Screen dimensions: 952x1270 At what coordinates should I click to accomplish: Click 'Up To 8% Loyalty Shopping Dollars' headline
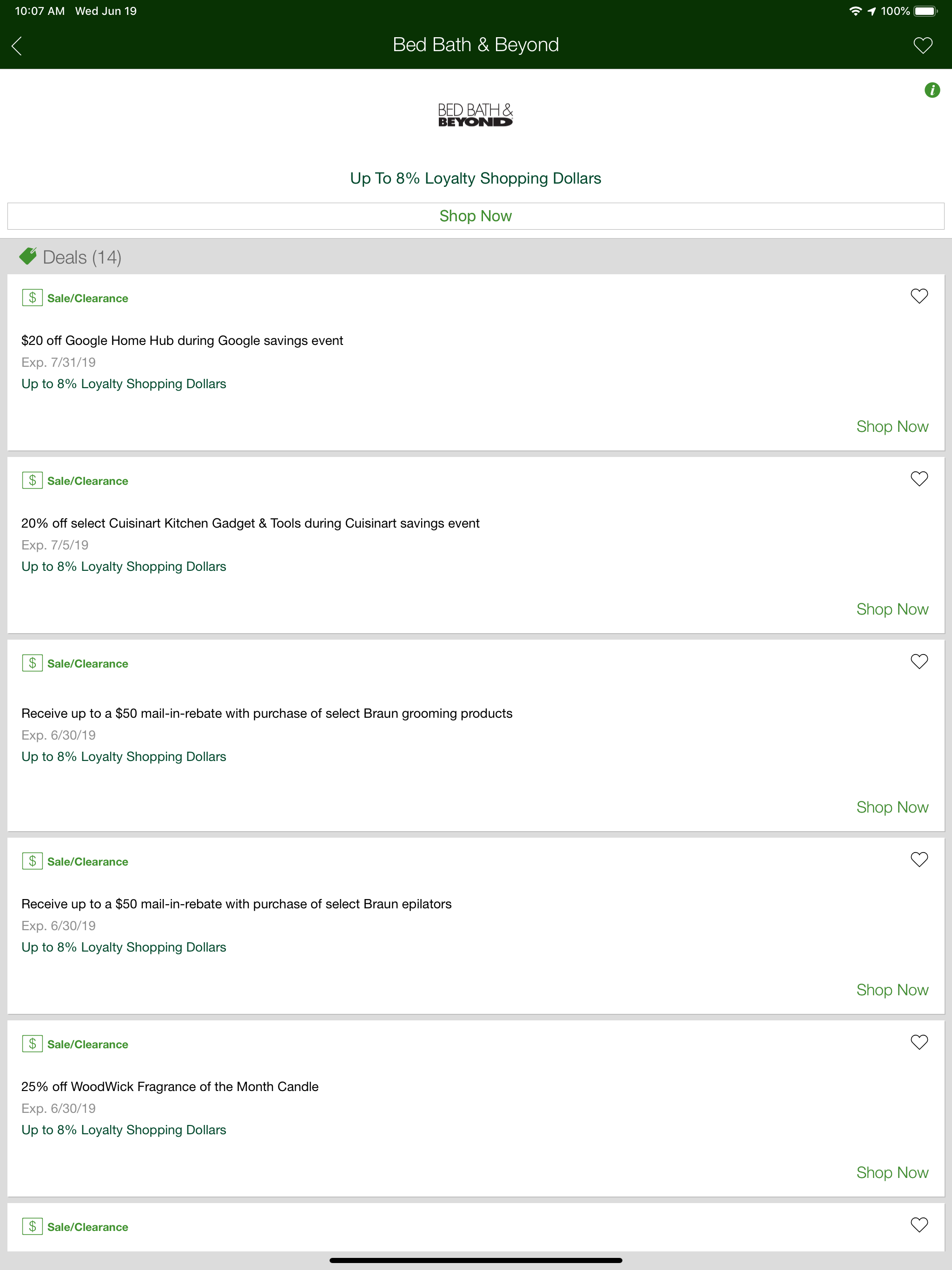click(x=476, y=179)
